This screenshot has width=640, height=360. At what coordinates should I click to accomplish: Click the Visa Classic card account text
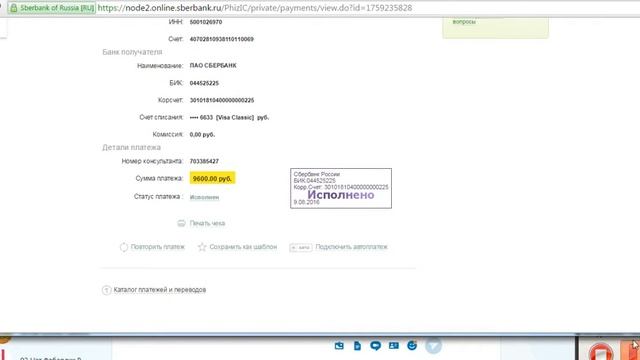(x=229, y=117)
